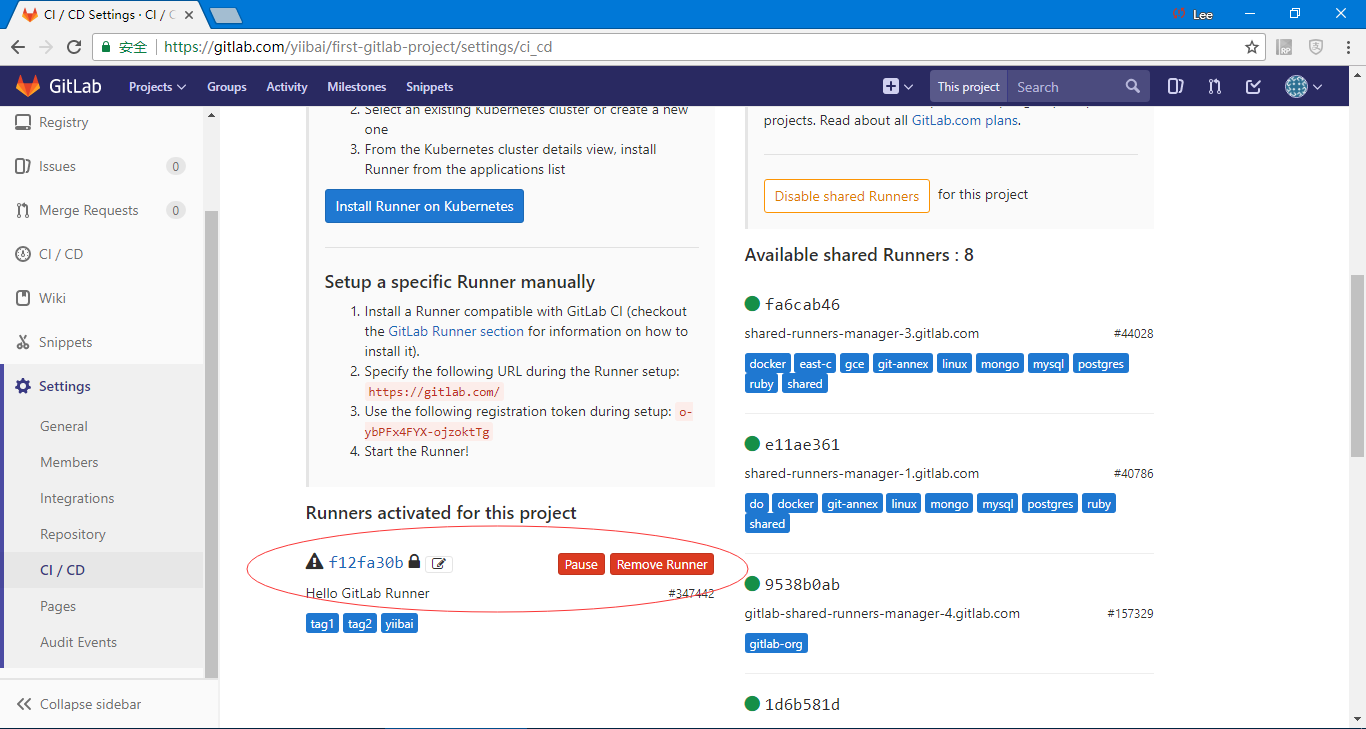Click the Snippets scissors sidebar icon
1366x729 pixels.
coord(22,342)
